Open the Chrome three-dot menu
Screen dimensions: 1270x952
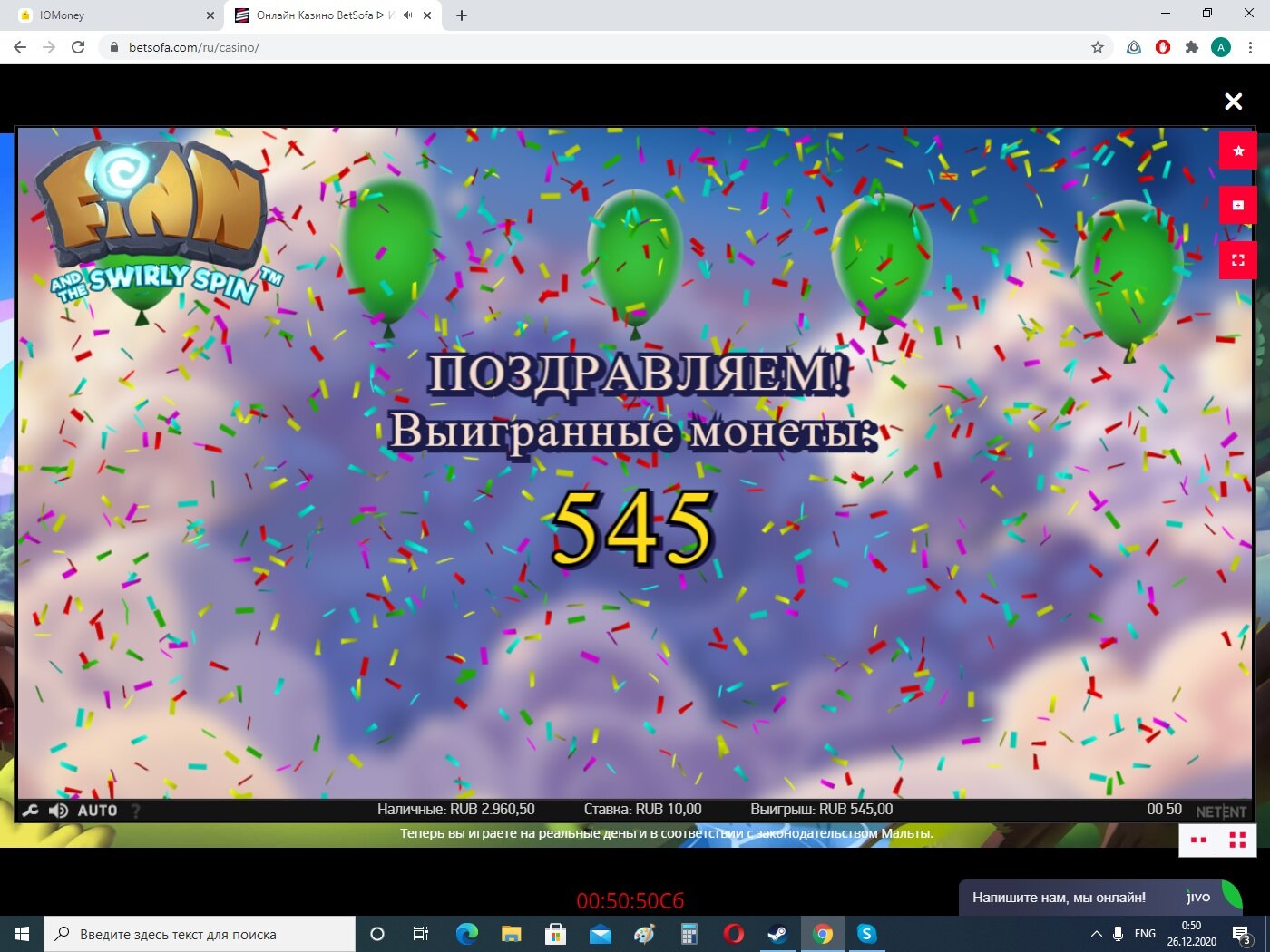[1252, 47]
